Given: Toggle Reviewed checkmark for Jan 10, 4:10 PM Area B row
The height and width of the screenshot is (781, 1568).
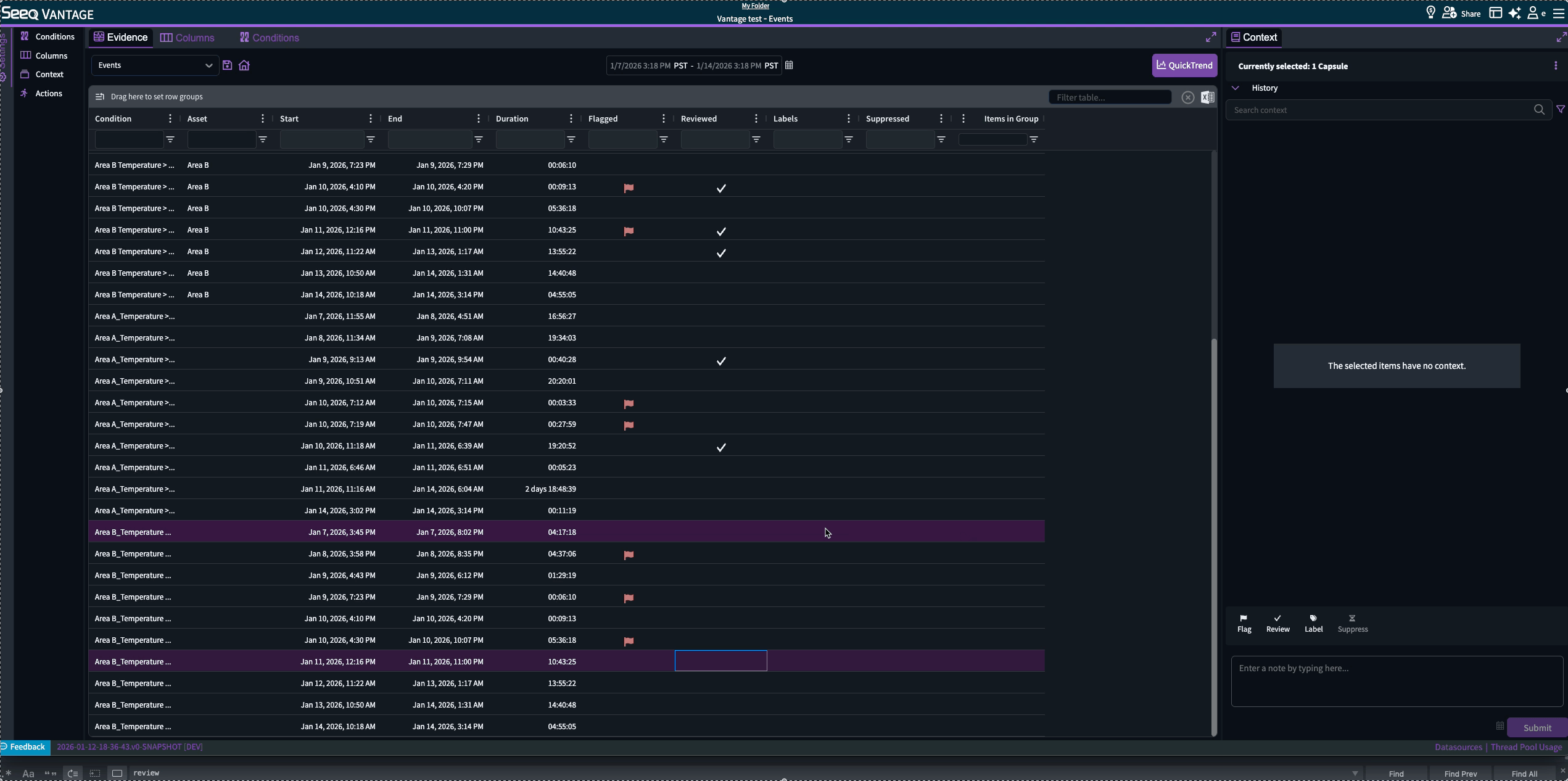Looking at the screenshot, I should click(720, 188).
